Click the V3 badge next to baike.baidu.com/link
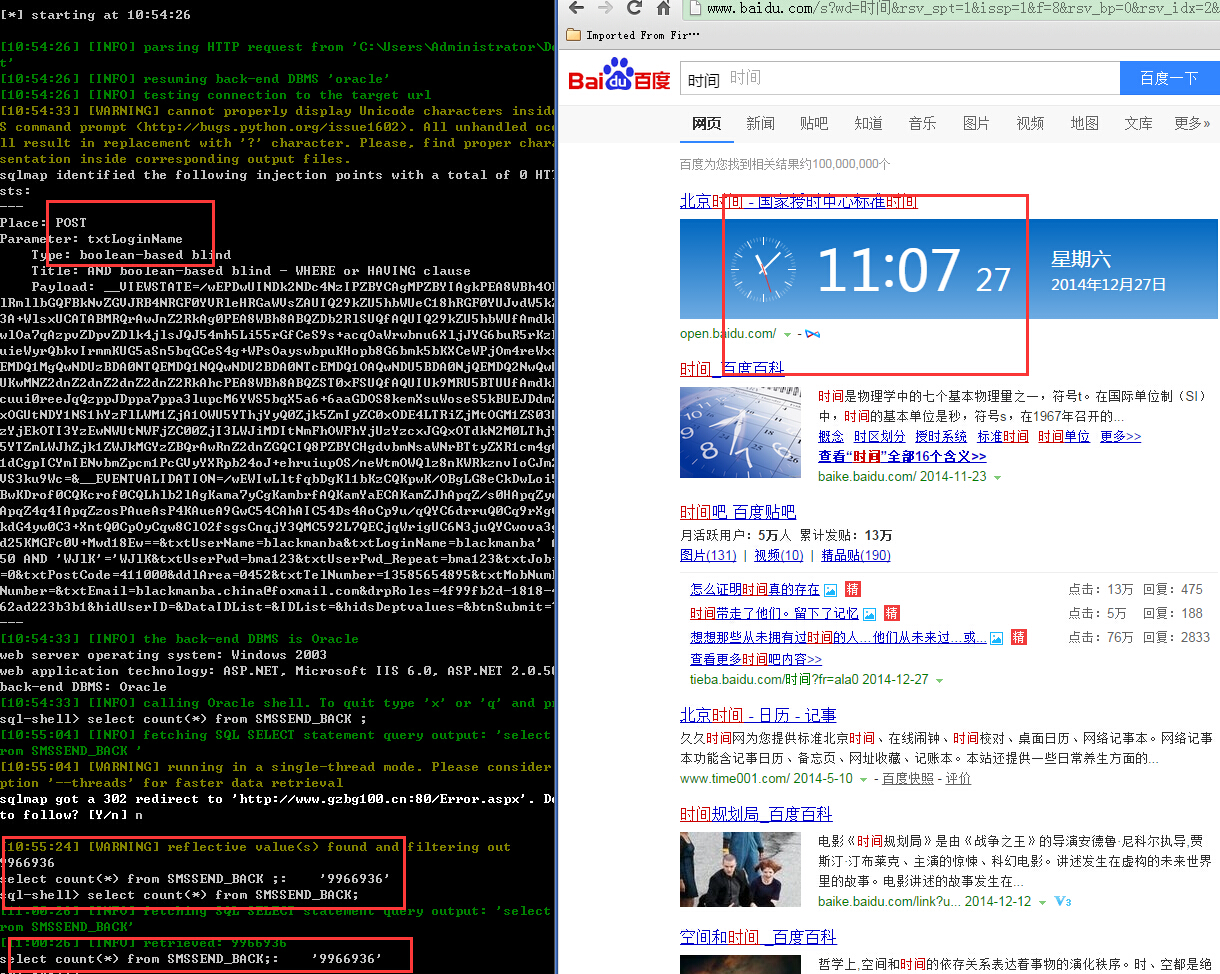Image resolution: width=1220 pixels, height=974 pixels. coord(1063,902)
